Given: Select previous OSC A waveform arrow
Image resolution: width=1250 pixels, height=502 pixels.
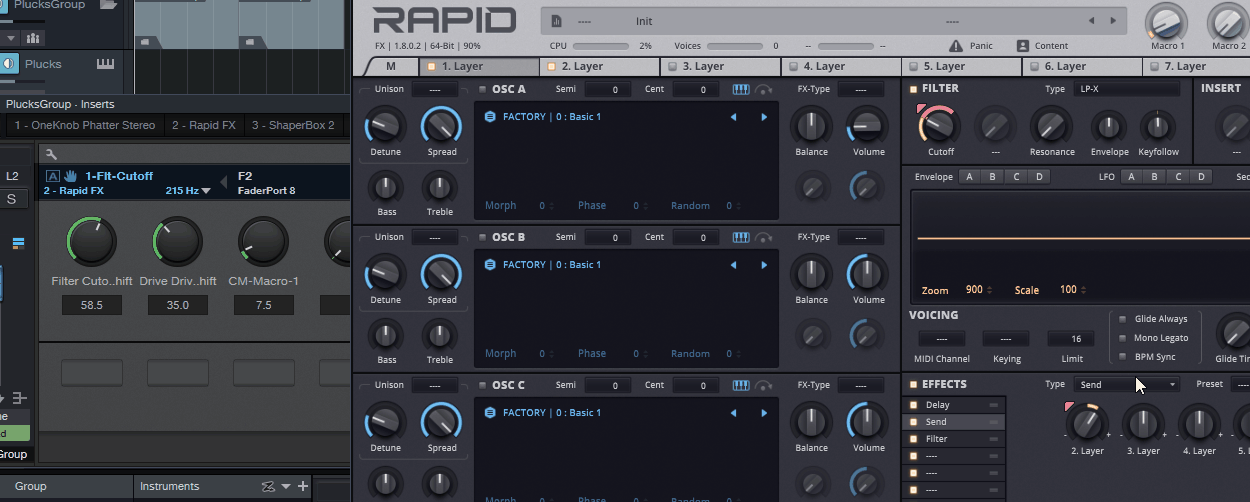Looking at the screenshot, I should [x=733, y=117].
